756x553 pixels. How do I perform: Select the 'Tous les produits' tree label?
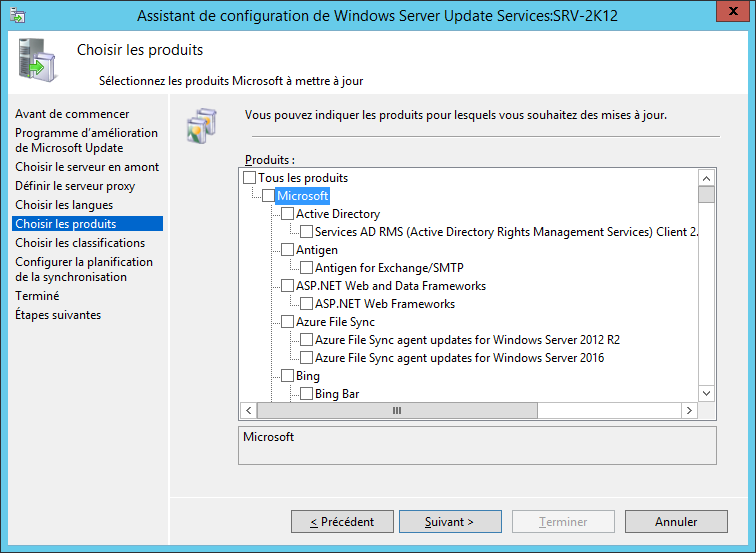coord(303,177)
